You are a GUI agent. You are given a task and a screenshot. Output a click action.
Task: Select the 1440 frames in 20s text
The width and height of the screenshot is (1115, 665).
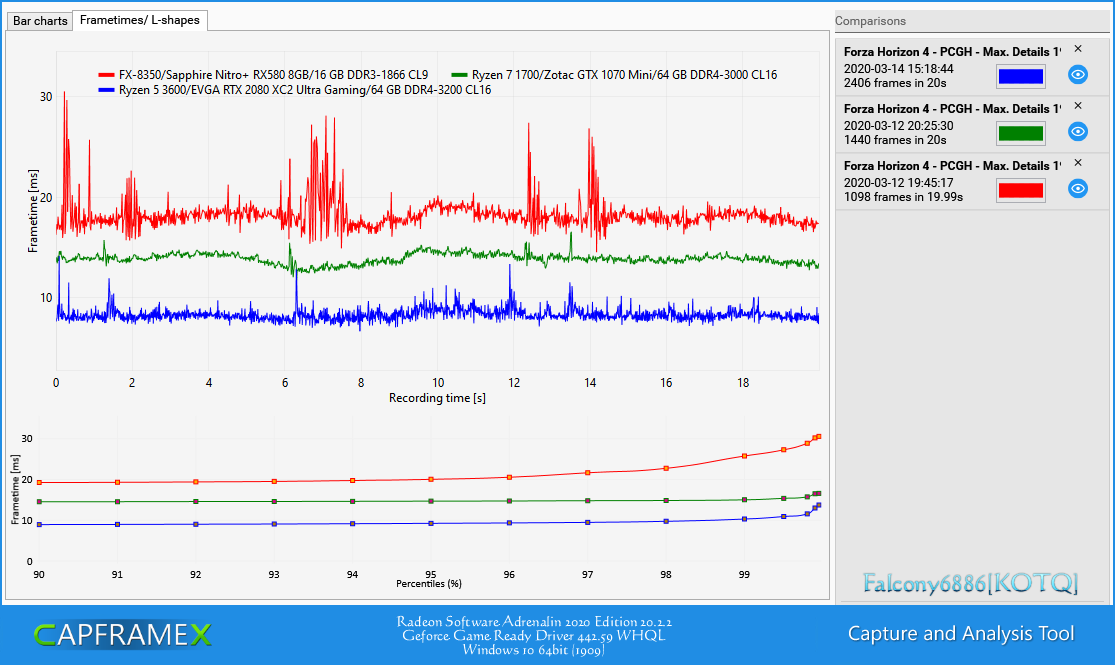895,140
